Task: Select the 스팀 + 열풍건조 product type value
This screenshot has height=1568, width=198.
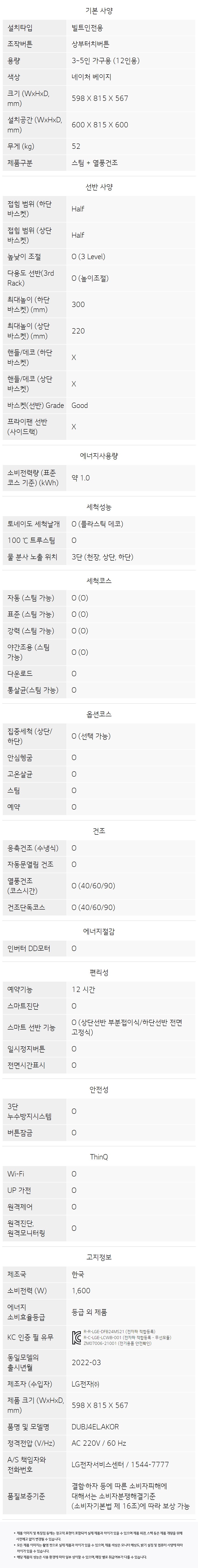Action: click(x=94, y=163)
